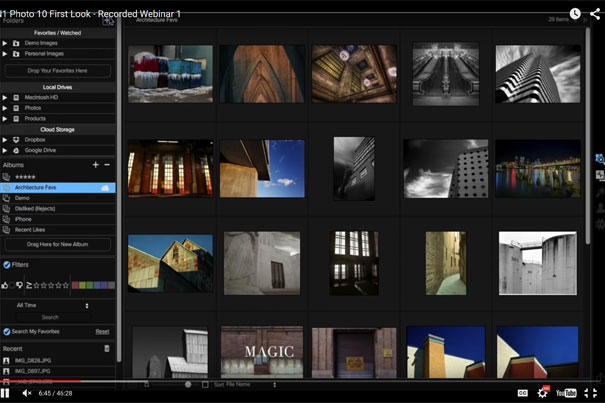
Task: Click the Dropbox icon
Action: coord(16,140)
